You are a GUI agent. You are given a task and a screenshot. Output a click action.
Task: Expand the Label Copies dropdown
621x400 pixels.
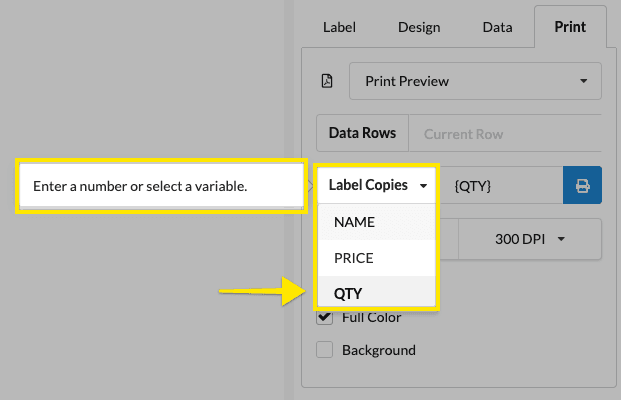click(378, 186)
